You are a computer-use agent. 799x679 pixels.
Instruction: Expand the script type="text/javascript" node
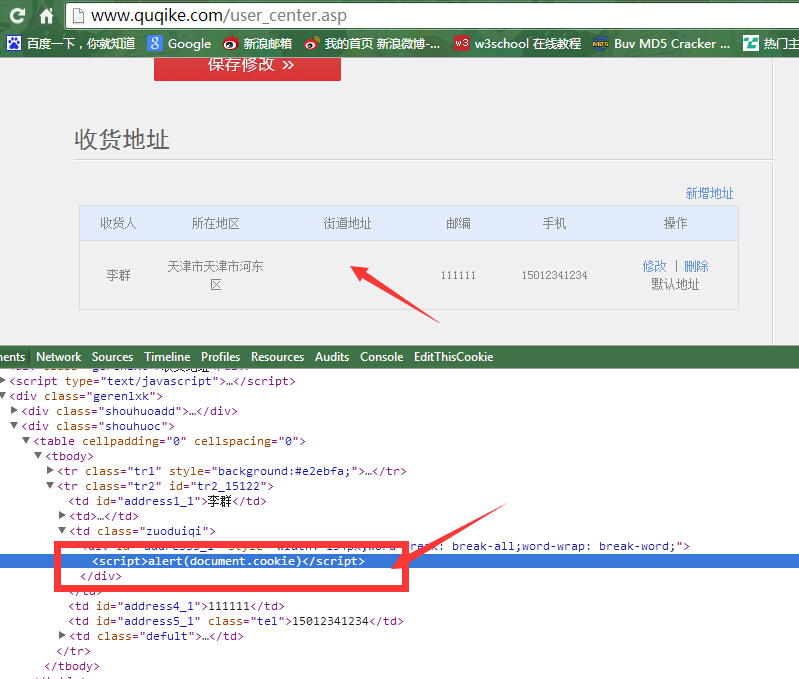tap(3, 380)
